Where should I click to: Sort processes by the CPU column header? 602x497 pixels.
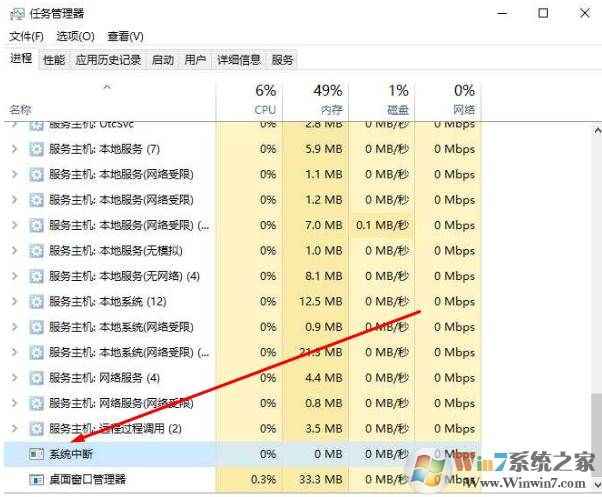pyautogui.click(x=265, y=109)
